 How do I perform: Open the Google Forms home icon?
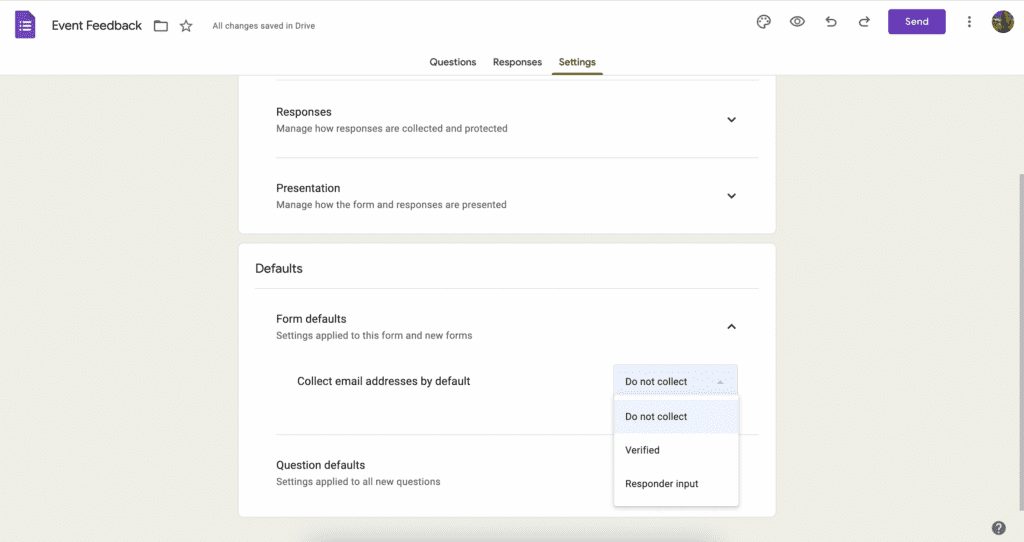(x=25, y=25)
